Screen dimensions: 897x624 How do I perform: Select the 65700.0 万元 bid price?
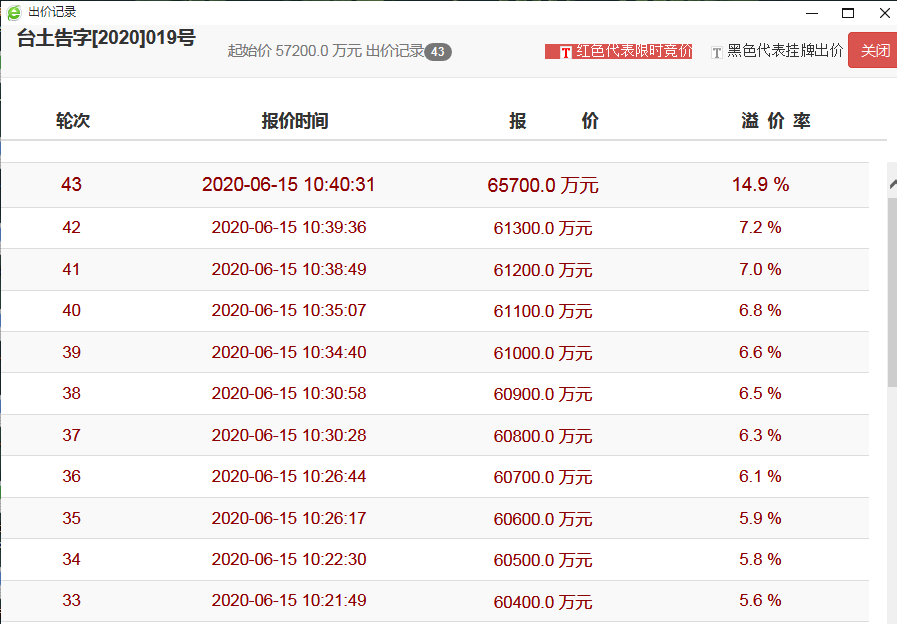tap(543, 185)
